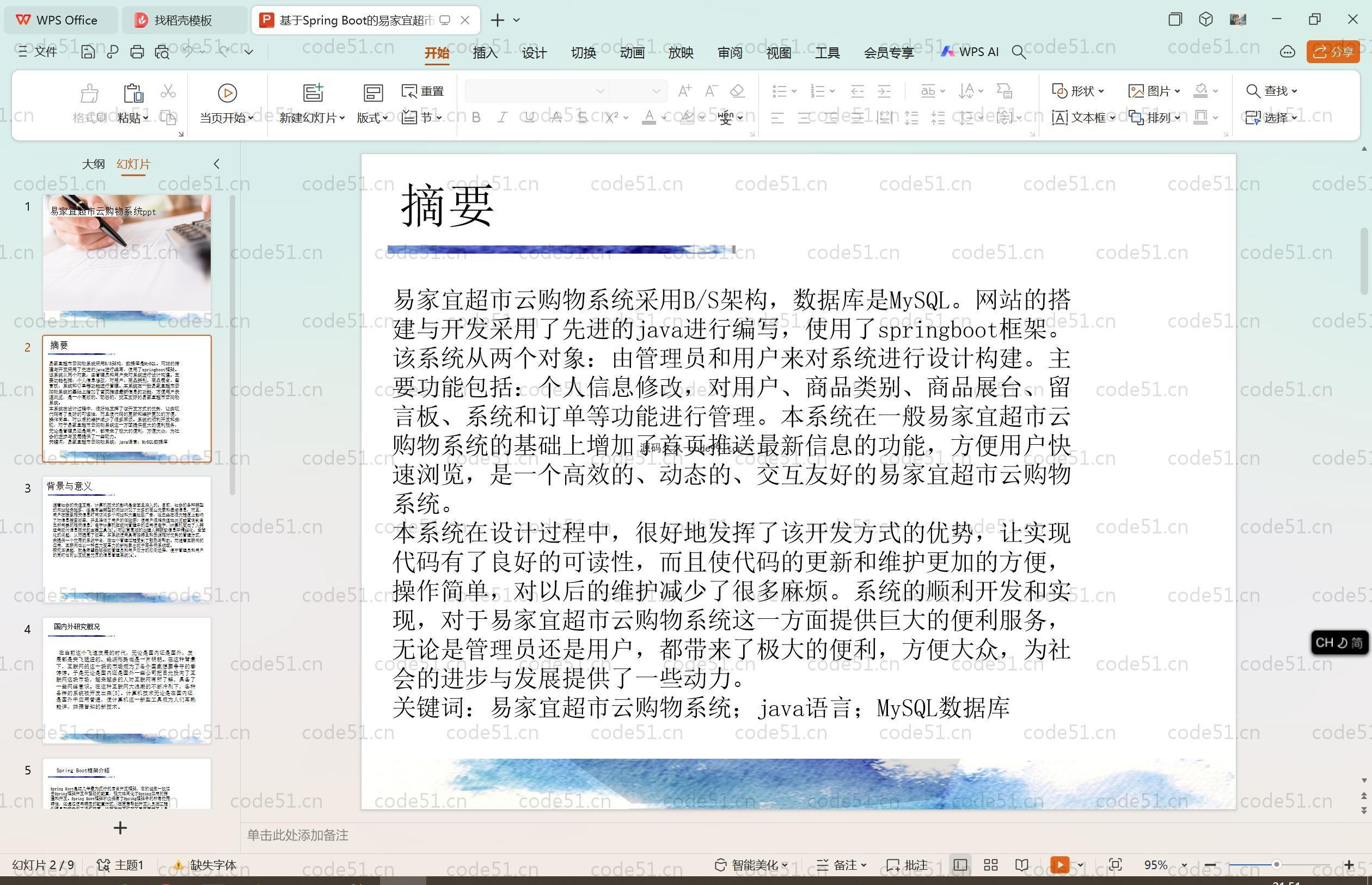The width and height of the screenshot is (1372, 885).
Task: Click Missing Fonts (缺失字体) warning
Action: (205, 865)
